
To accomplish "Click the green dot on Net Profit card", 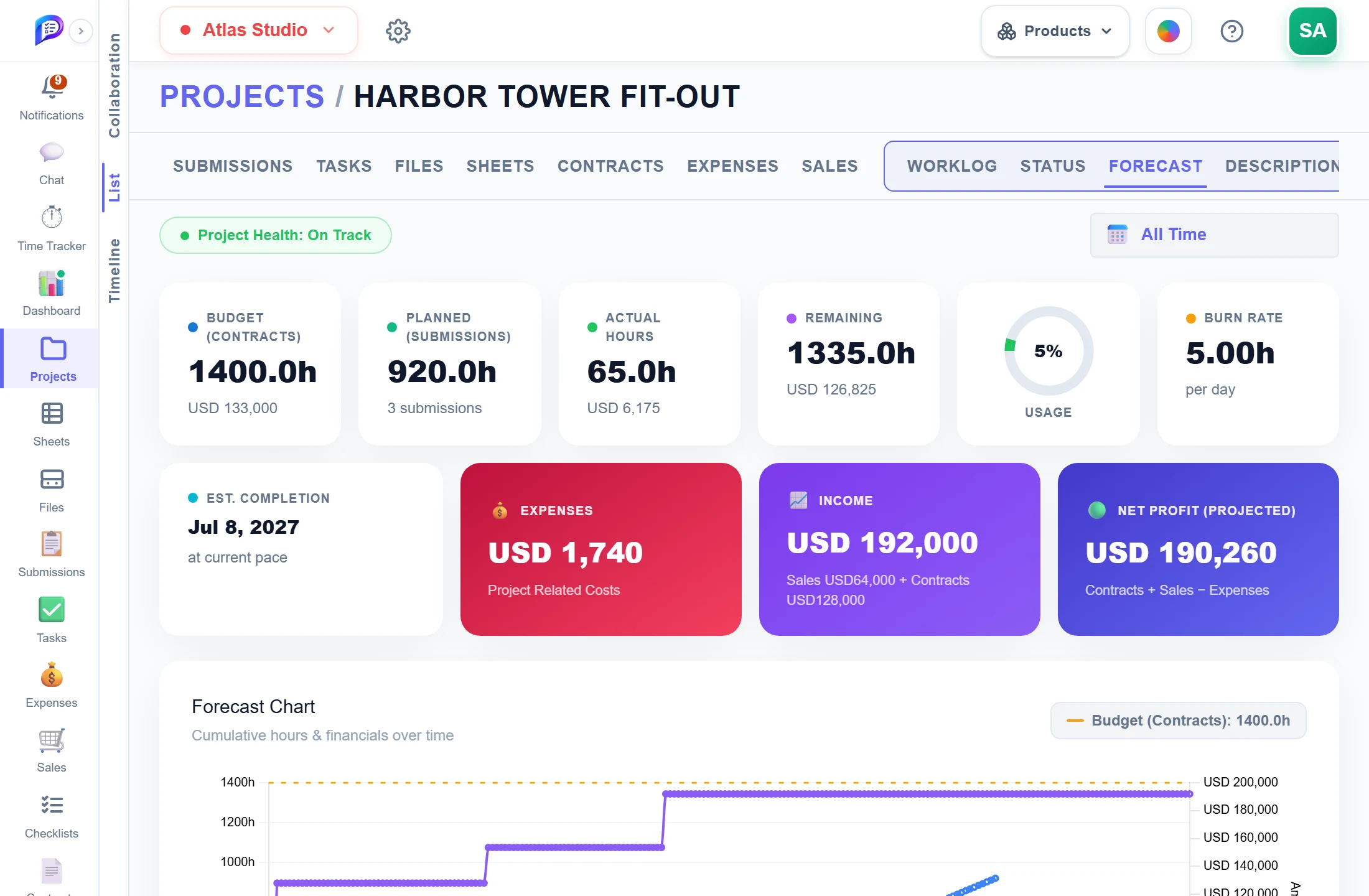I will [x=1097, y=510].
